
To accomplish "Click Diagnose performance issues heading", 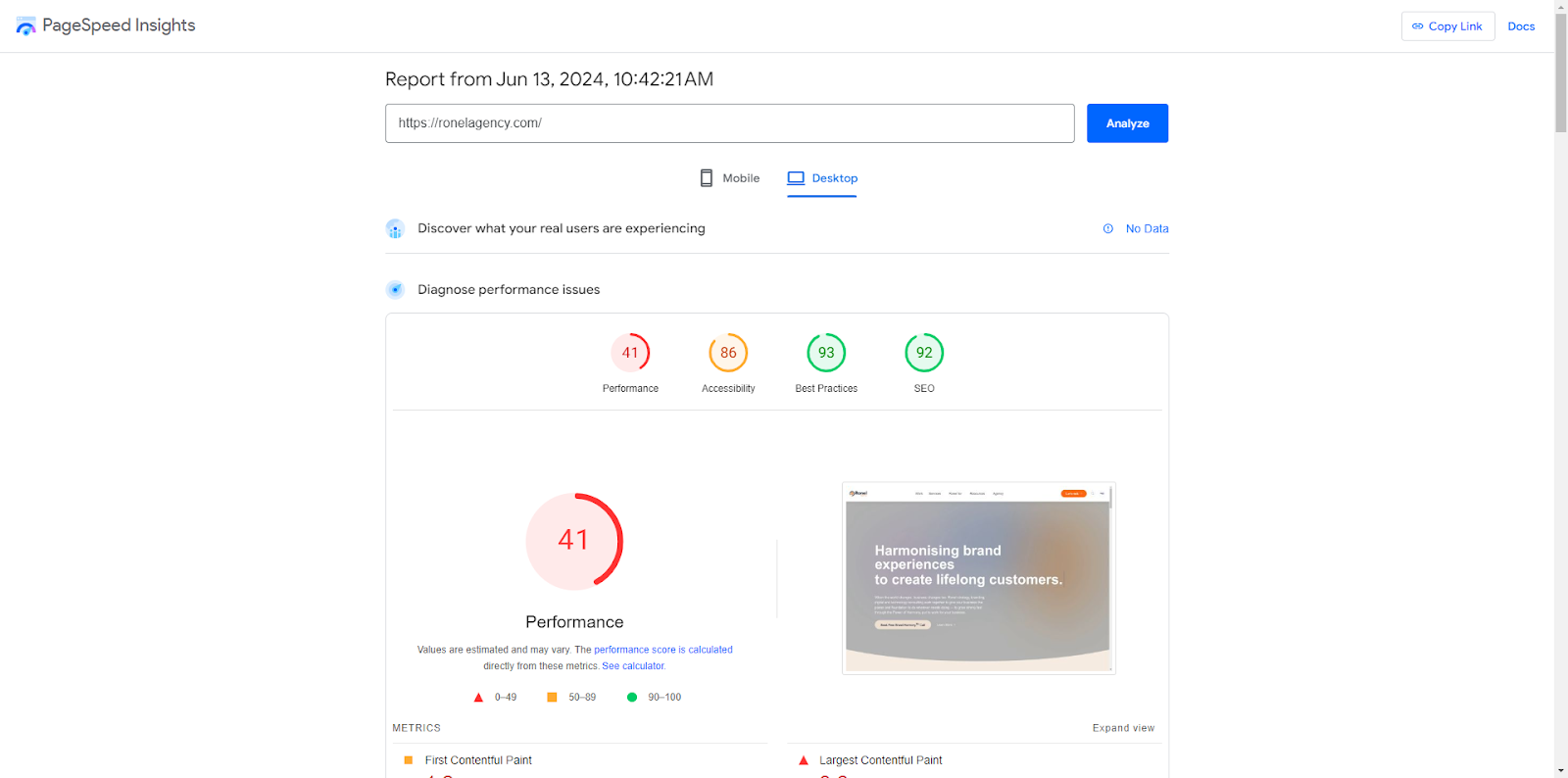I will [509, 290].
